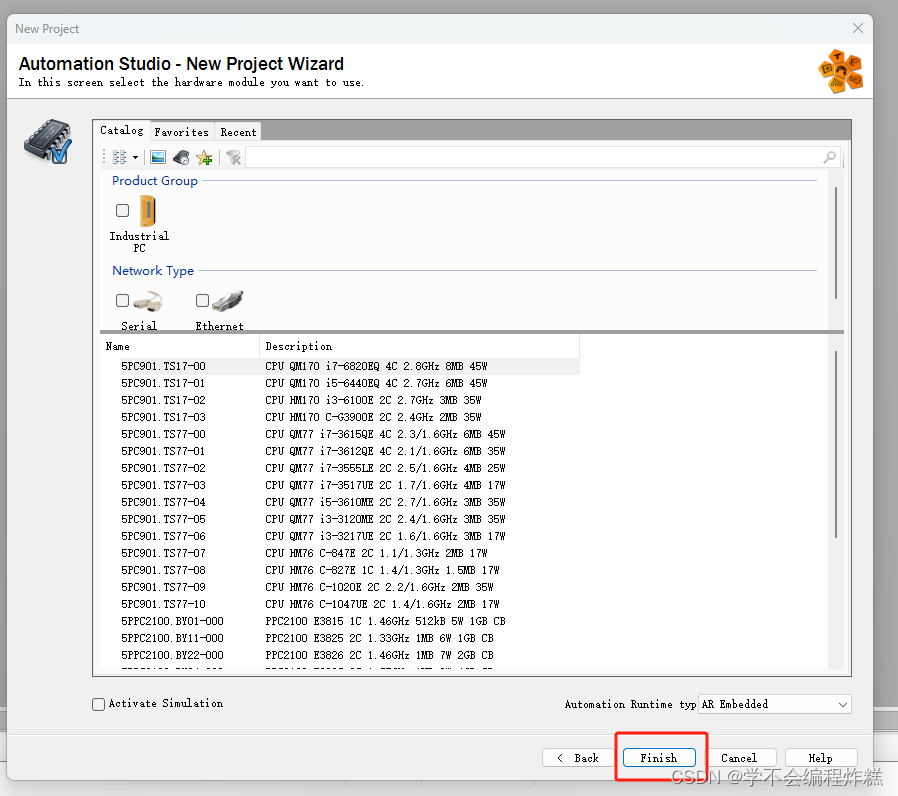Click the Finish button
This screenshot has width=898, height=796.
pyautogui.click(x=659, y=758)
